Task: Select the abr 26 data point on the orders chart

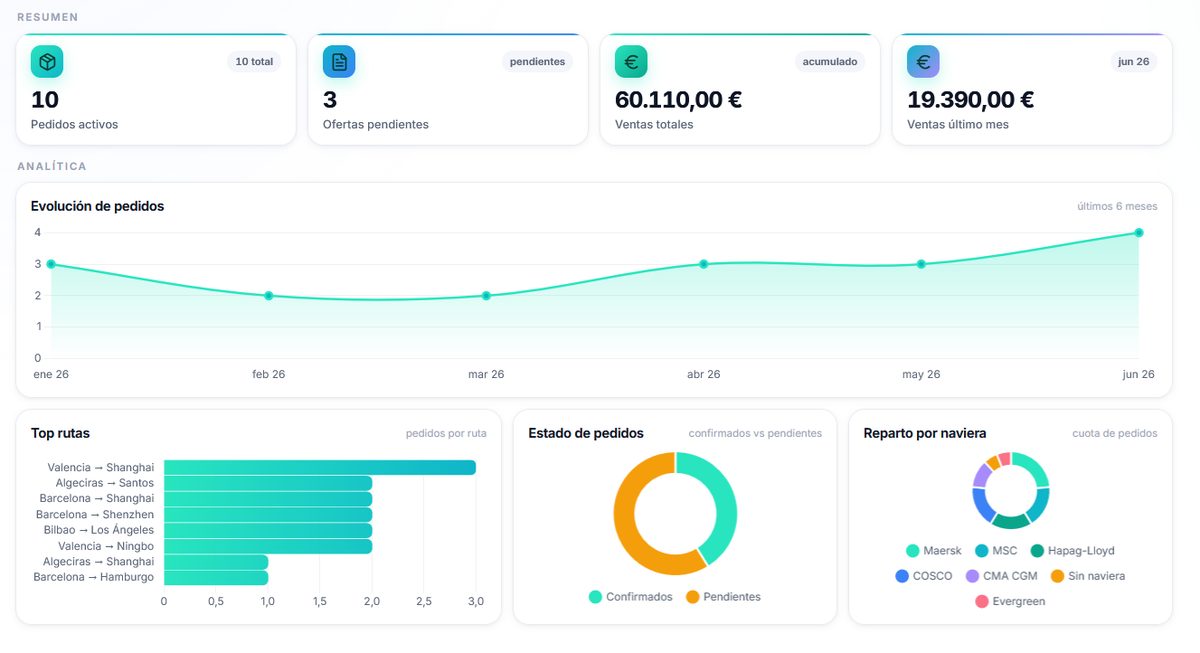Action: coord(703,264)
